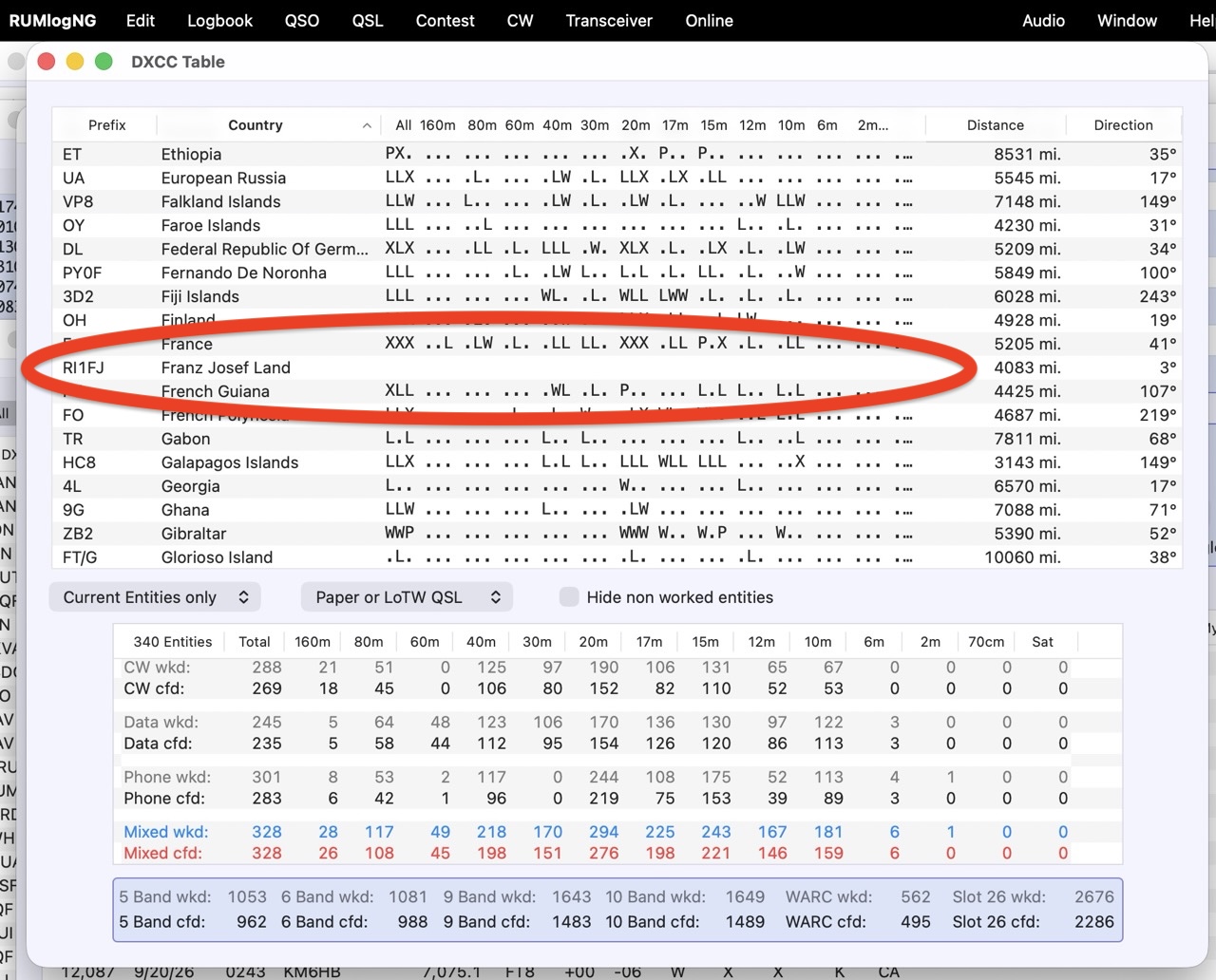
Task: Select the Gabon row
Action: coord(617,439)
